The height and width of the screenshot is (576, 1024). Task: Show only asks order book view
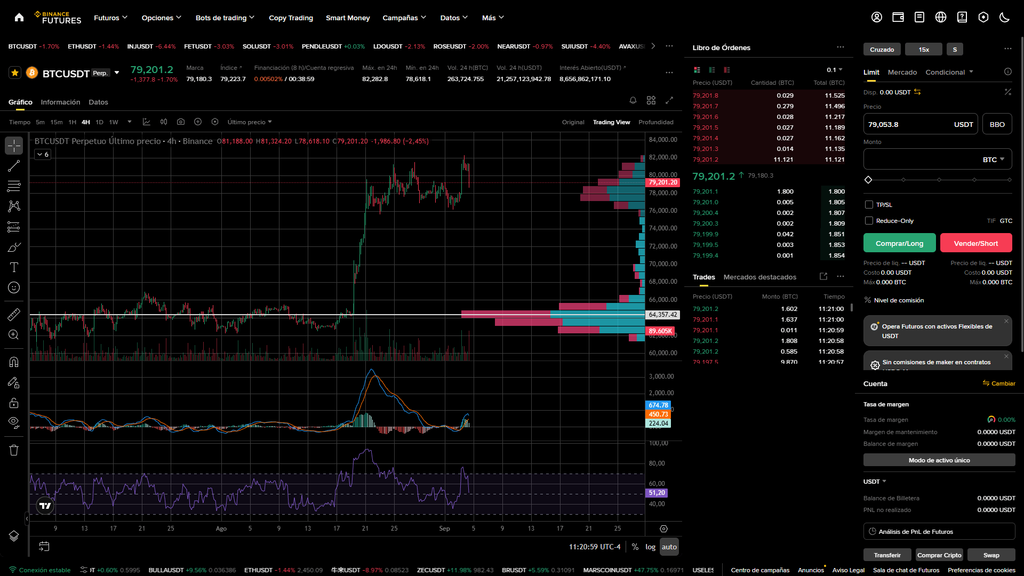tap(727, 70)
